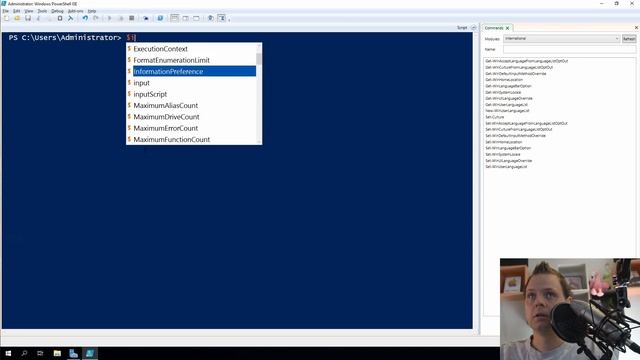Open the Debug menu
Viewport: 640px width, 360px height.
(x=57, y=11)
